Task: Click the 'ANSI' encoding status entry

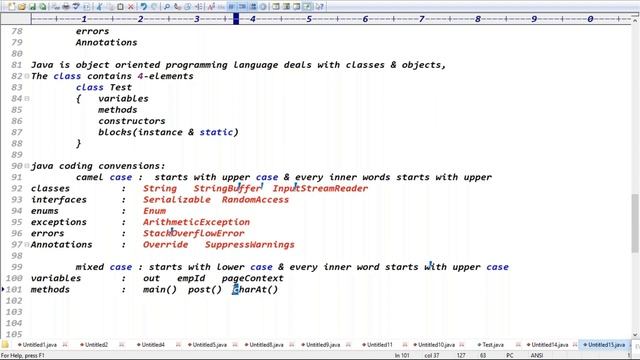Action: 537,356
